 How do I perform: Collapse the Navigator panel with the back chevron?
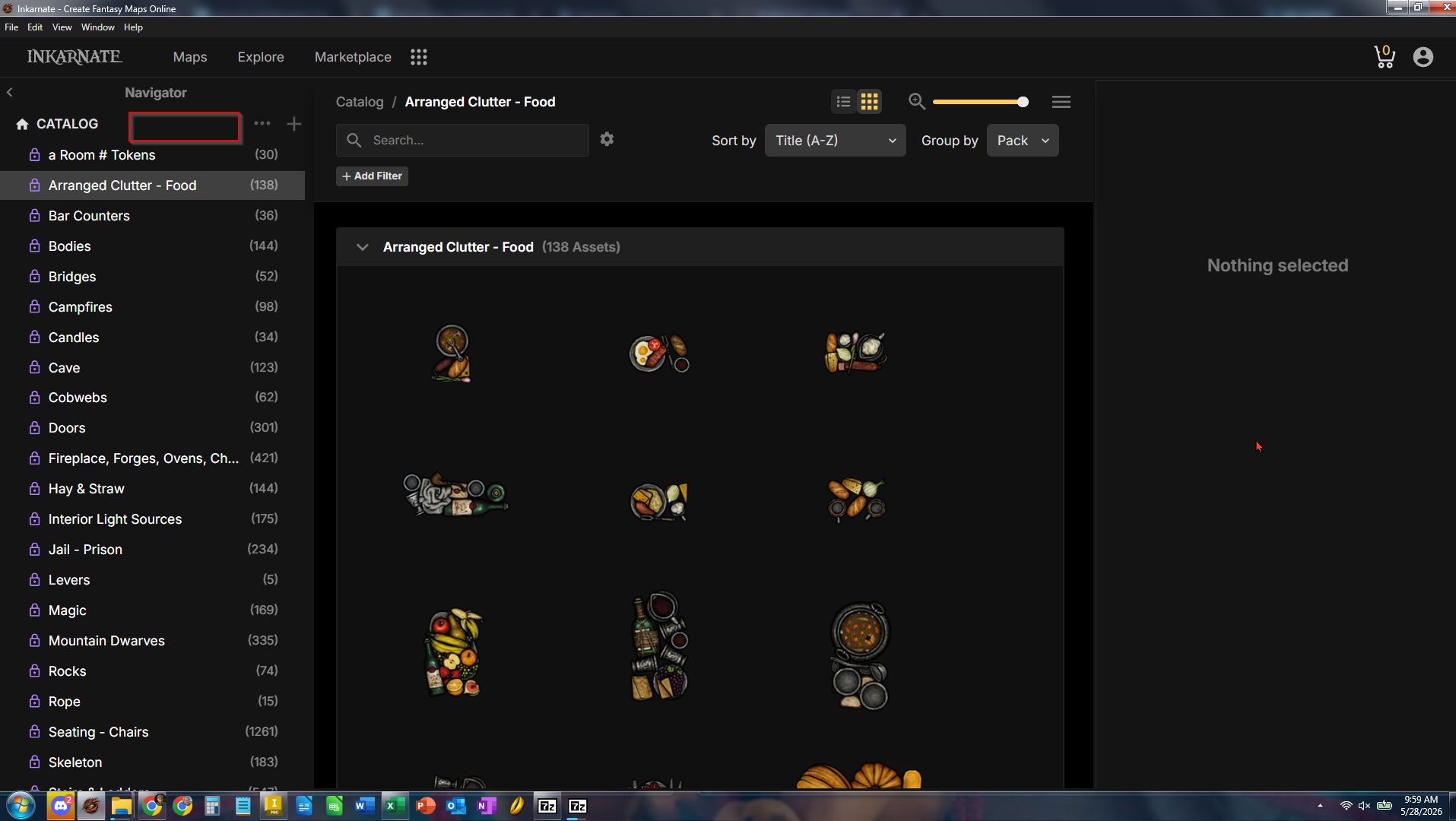coord(10,92)
